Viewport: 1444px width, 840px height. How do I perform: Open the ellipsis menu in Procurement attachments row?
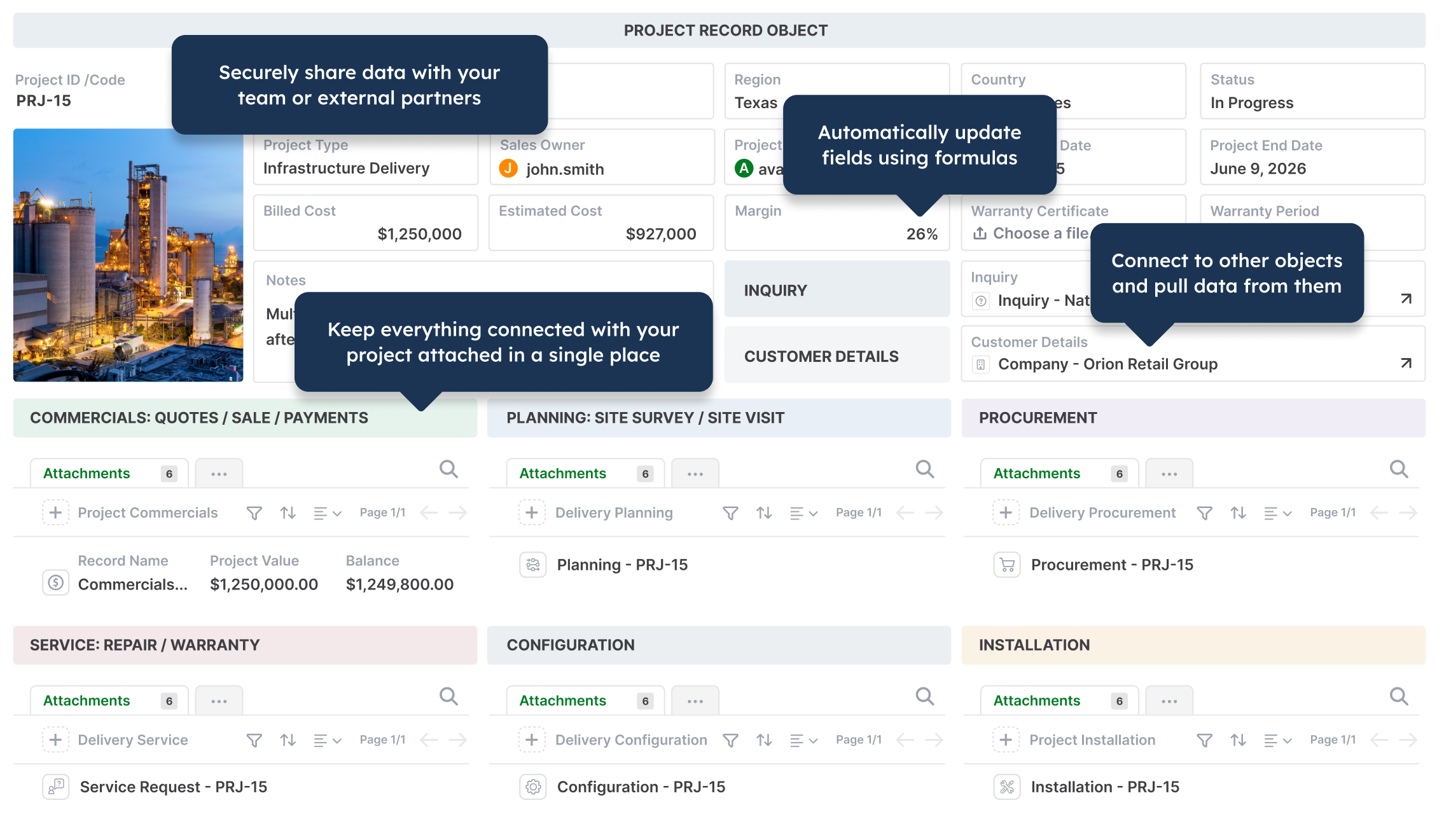(x=1169, y=472)
